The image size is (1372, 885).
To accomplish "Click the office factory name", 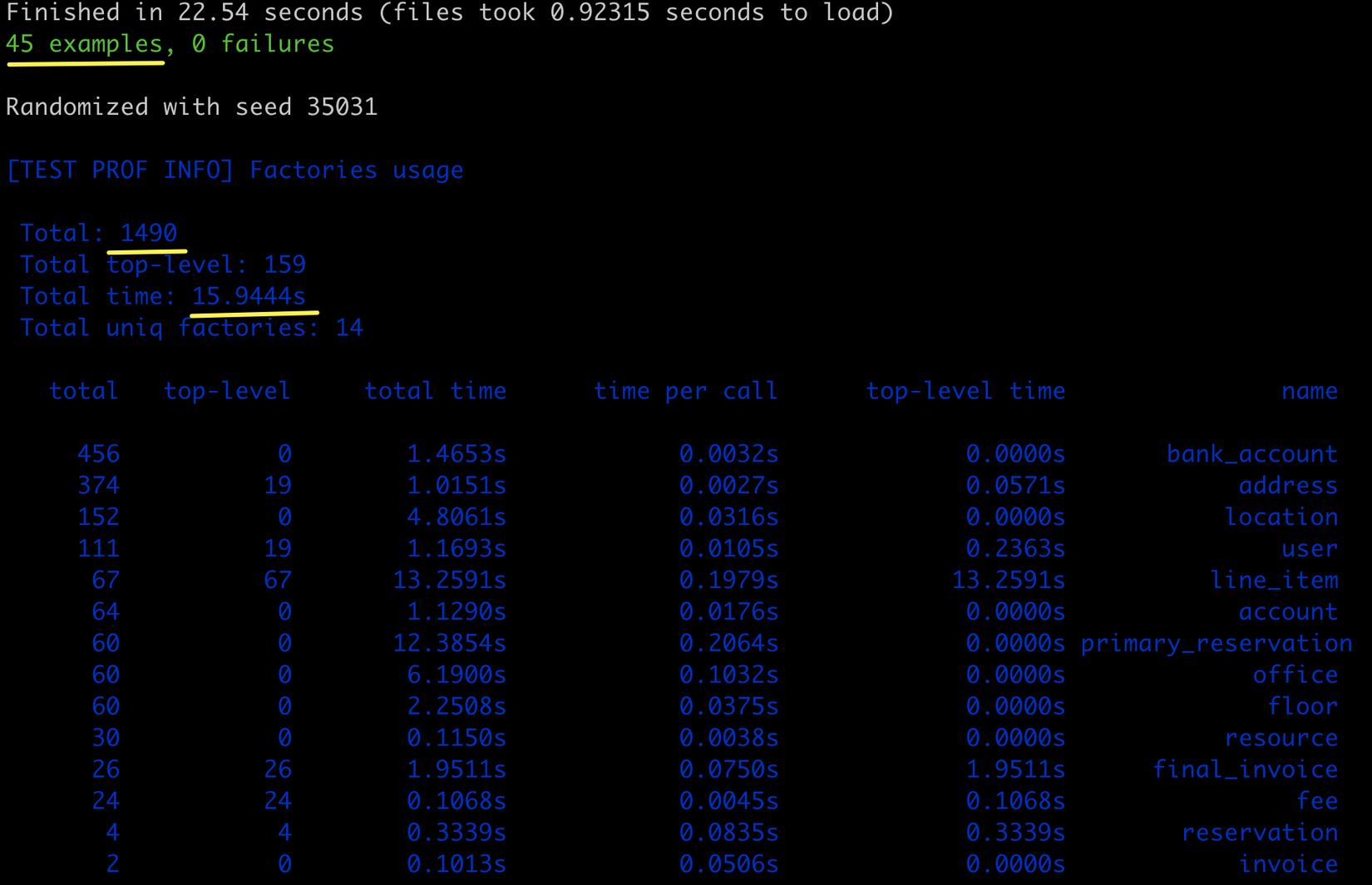I will tap(1296, 676).
